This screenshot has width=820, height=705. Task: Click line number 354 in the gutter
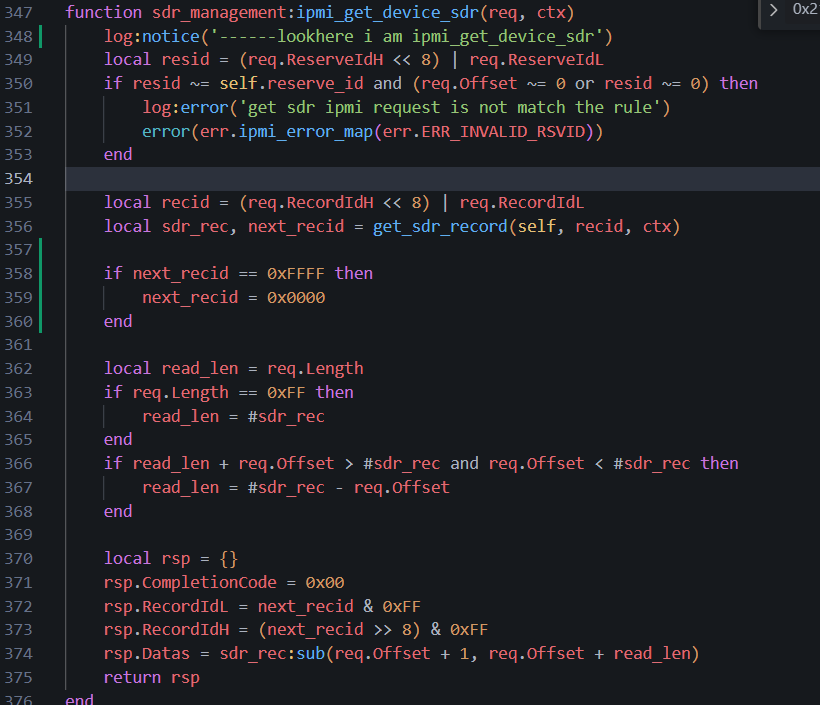coord(18,178)
